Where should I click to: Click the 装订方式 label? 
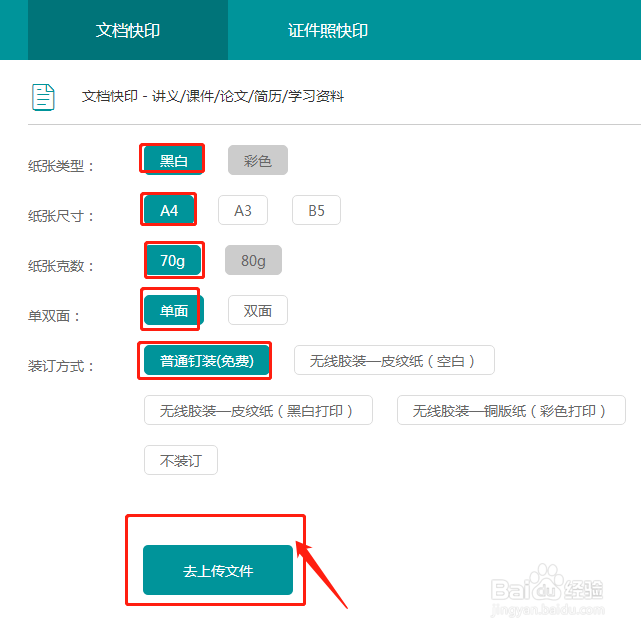point(61,366)
